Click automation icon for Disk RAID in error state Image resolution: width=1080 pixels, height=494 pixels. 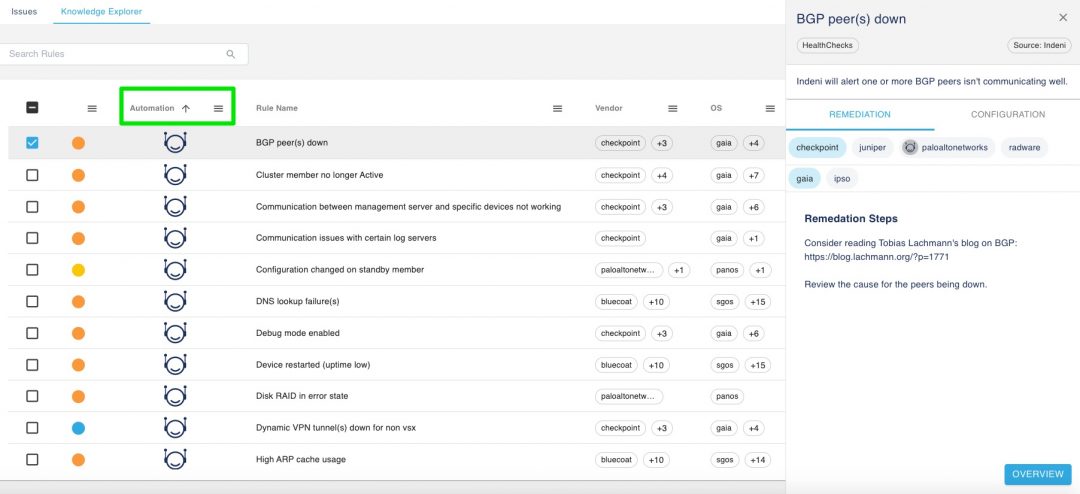pyautogui.click(x=175, y=396)
